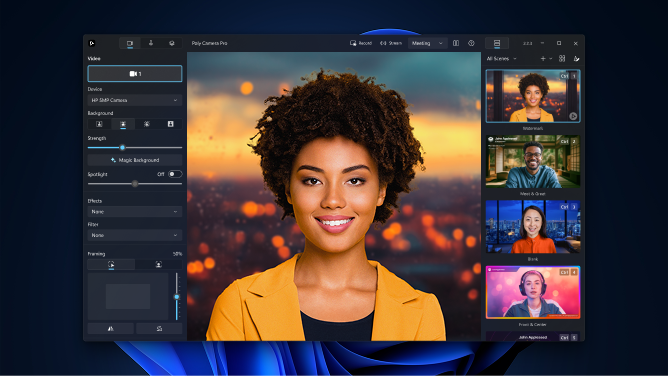
Task: Click the Magic Background button
Action: pyautogui.click(x=135, y=160)
